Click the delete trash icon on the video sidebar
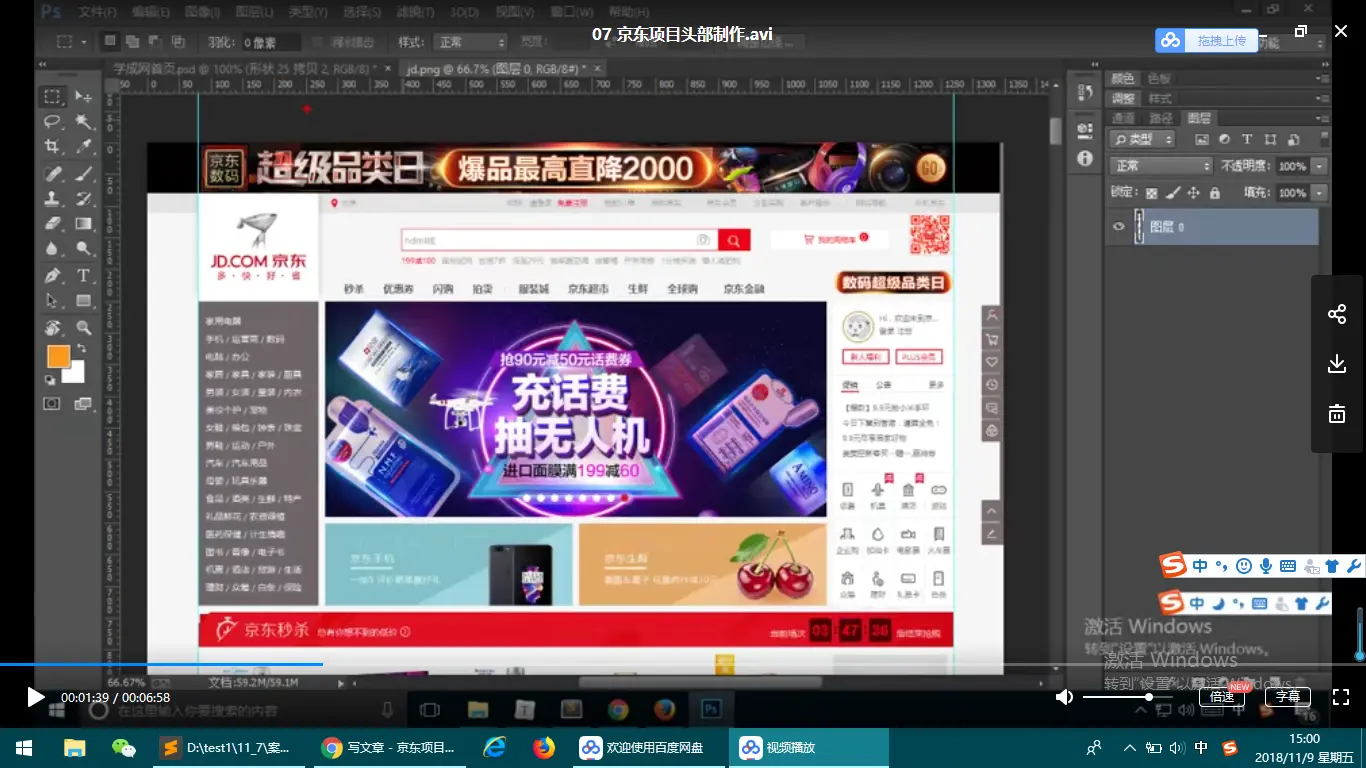This screenshot has height=768, width=1366. tap(1337, 413)
